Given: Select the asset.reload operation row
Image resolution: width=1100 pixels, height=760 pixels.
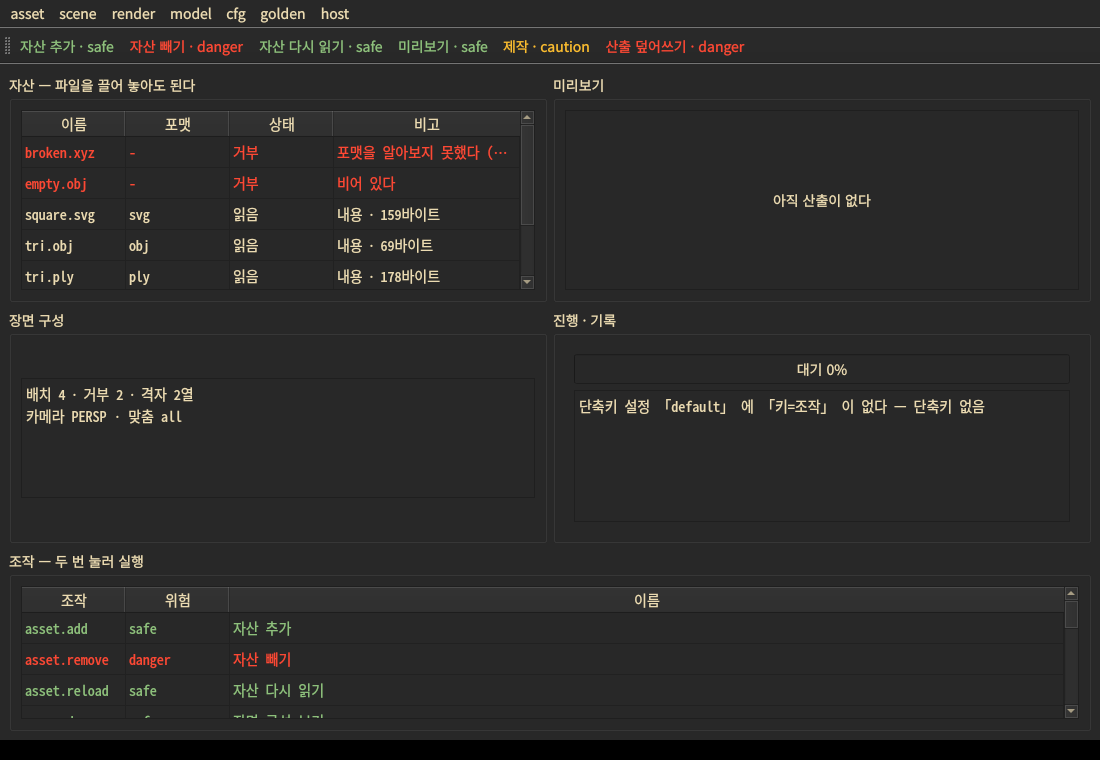Looking at the screenshot, I should pos(542,690).
